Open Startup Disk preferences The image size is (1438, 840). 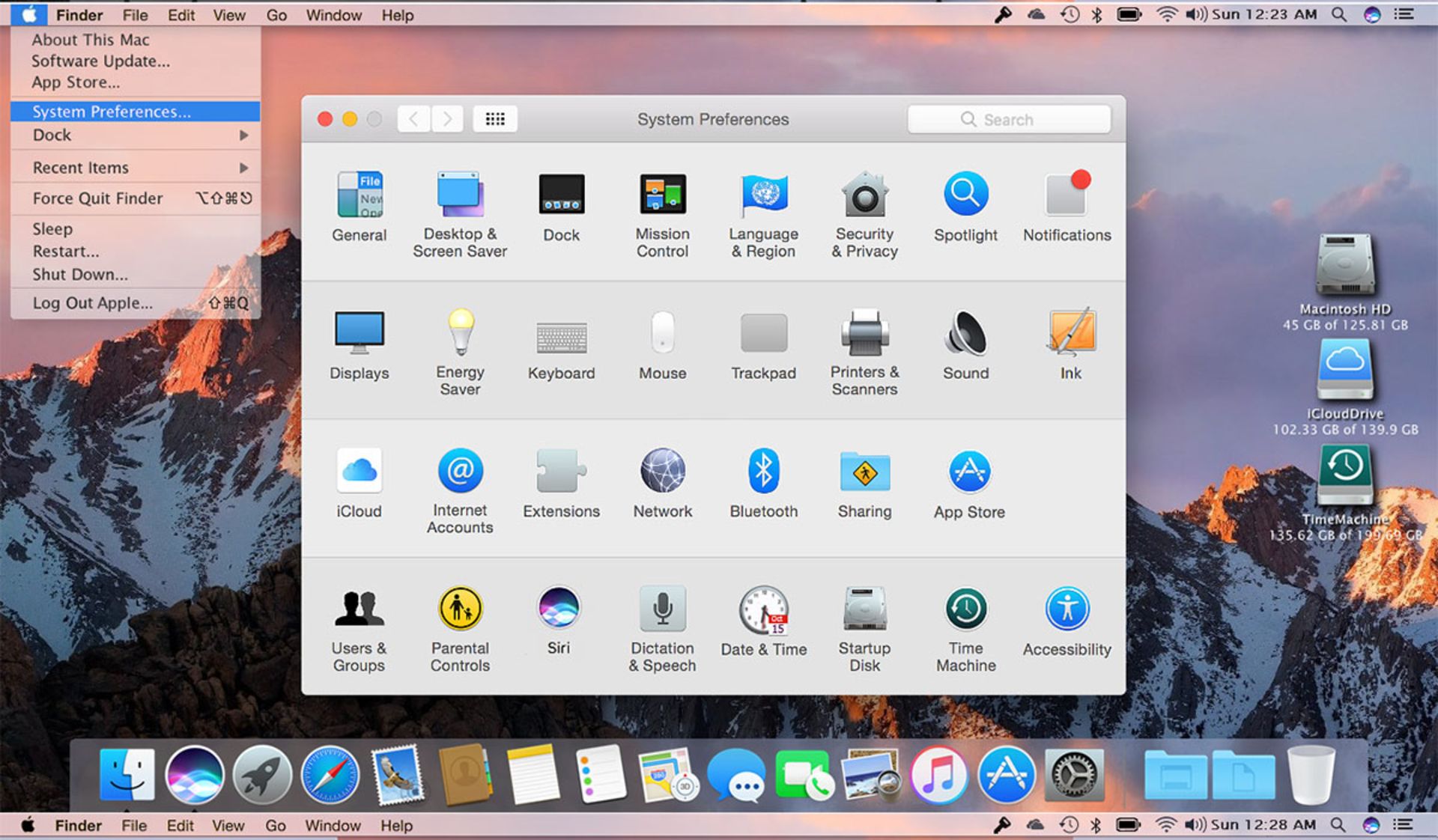coord(864,629)
